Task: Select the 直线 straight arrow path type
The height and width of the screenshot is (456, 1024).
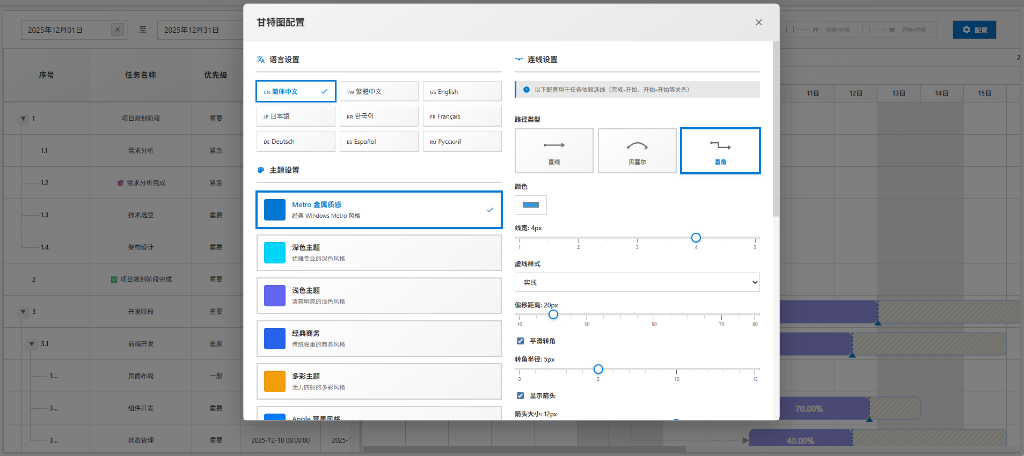Action: tap(554, 150)
